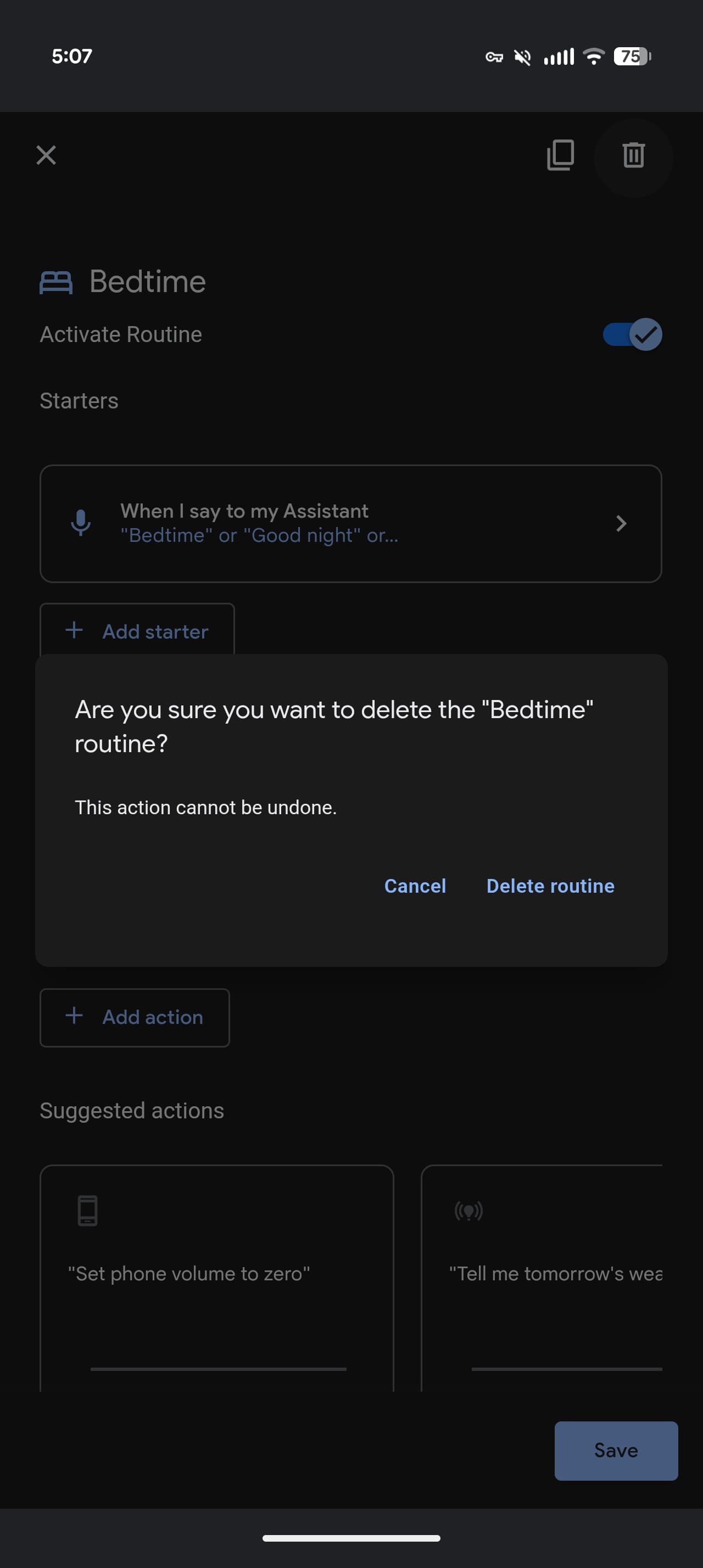Toggle the Activate Routine switch
The height and width of the screenshot is (1568, 703).
[632, 334]
